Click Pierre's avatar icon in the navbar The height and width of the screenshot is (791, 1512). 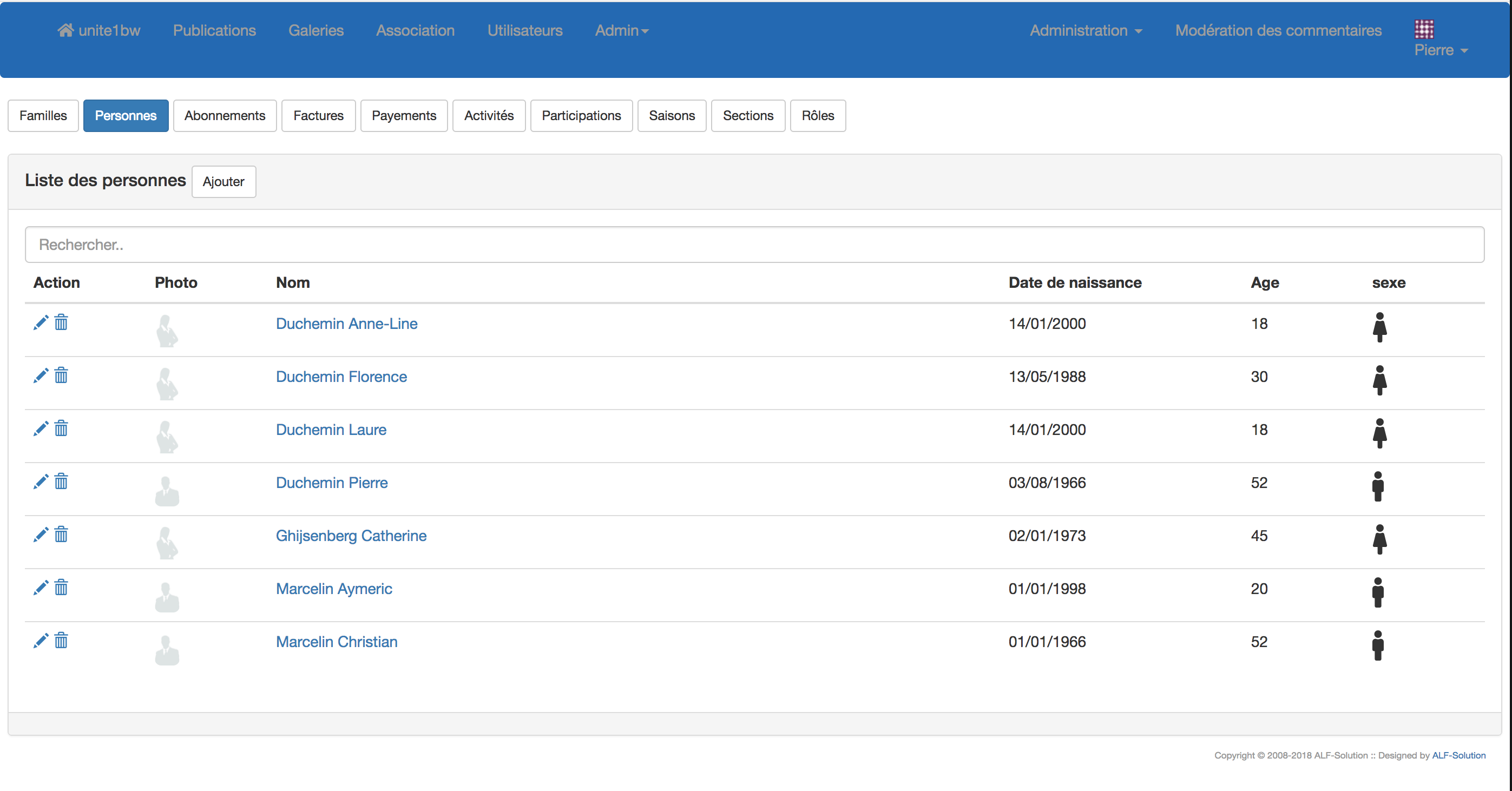click(1424, 29)
